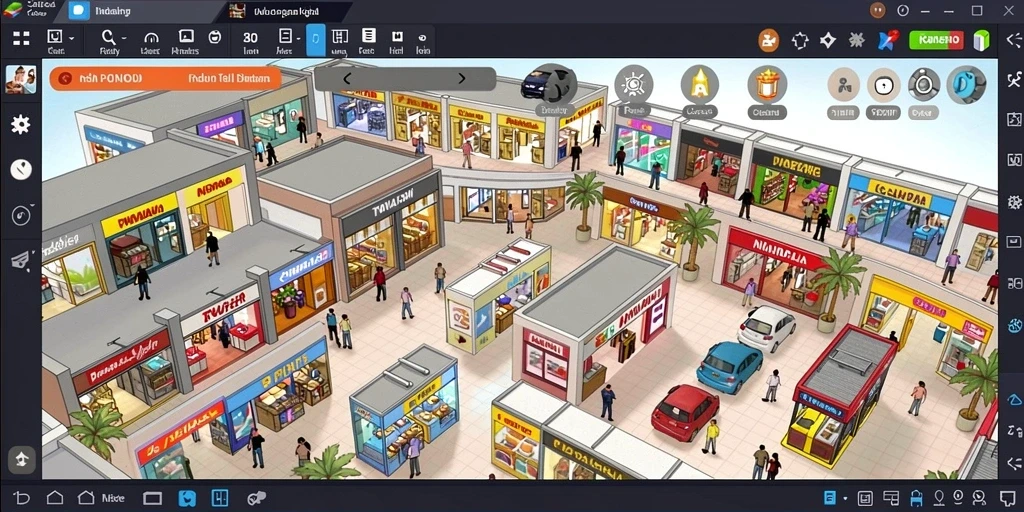Screen dimensions: 1024x512
Task: Switch to the second tab with game thumbnail
Action: [284, 11]
